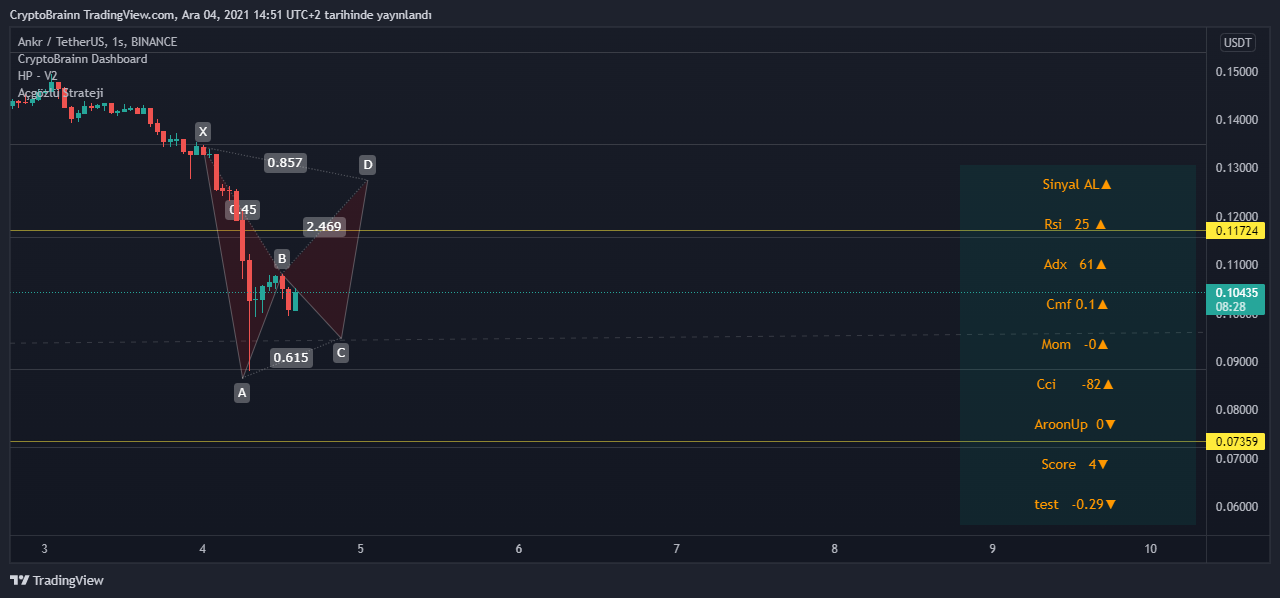Click the date 5 on time axis
The height and width of the screenshot is (598, 1280).
pyautogui.click(x=361, y=549)
